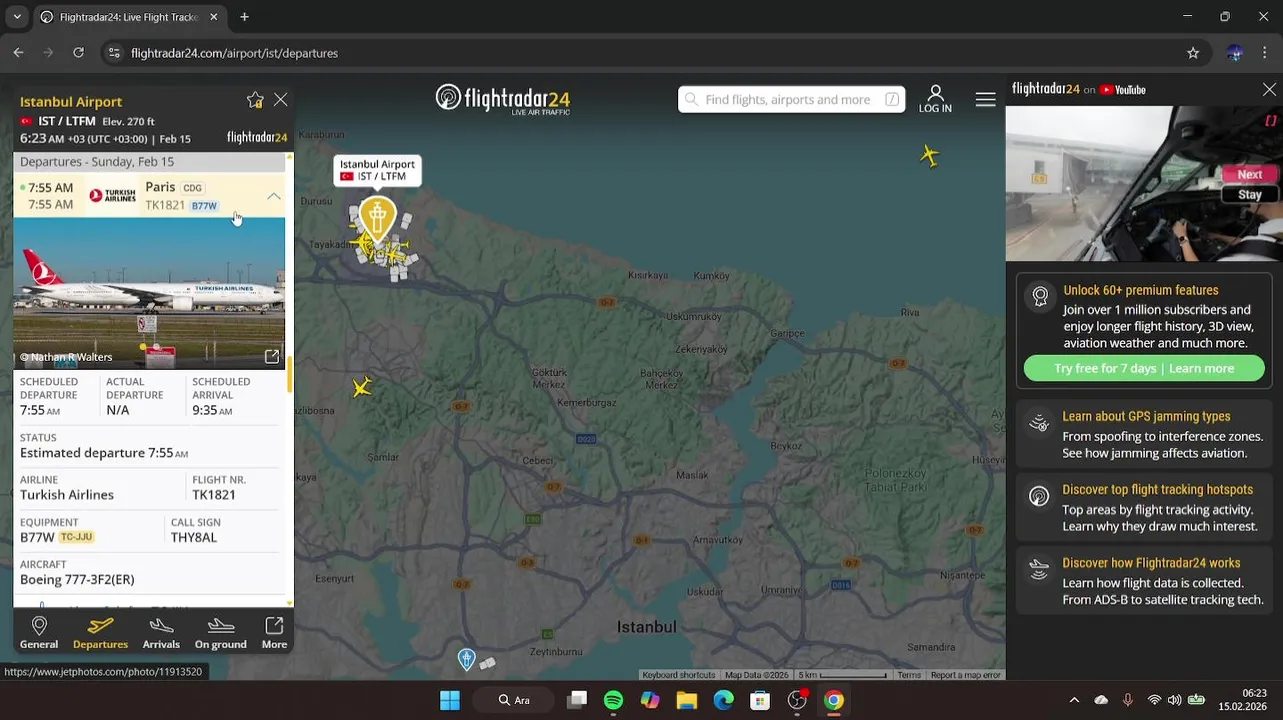Open Microsoft Edge from the taskbar
Viewport: 1283px width, 720px height.
click(x=723, y=700)
